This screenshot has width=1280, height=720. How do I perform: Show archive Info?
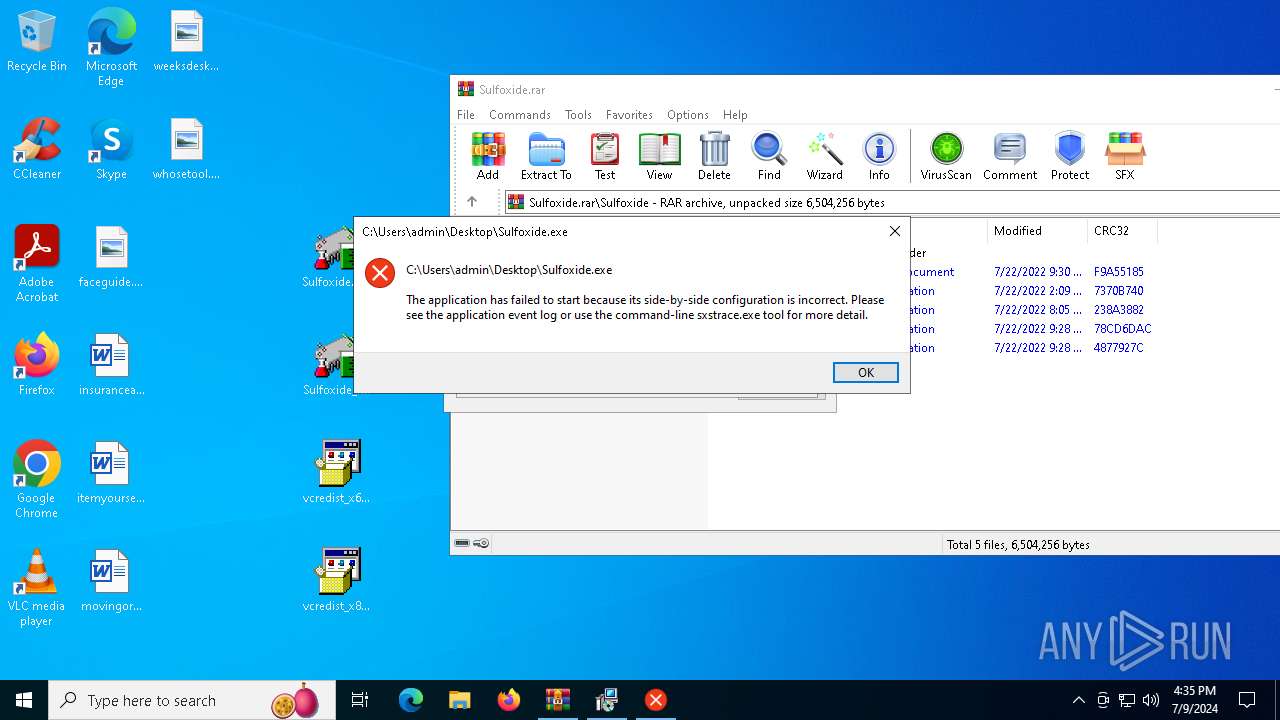coord(879,156)
